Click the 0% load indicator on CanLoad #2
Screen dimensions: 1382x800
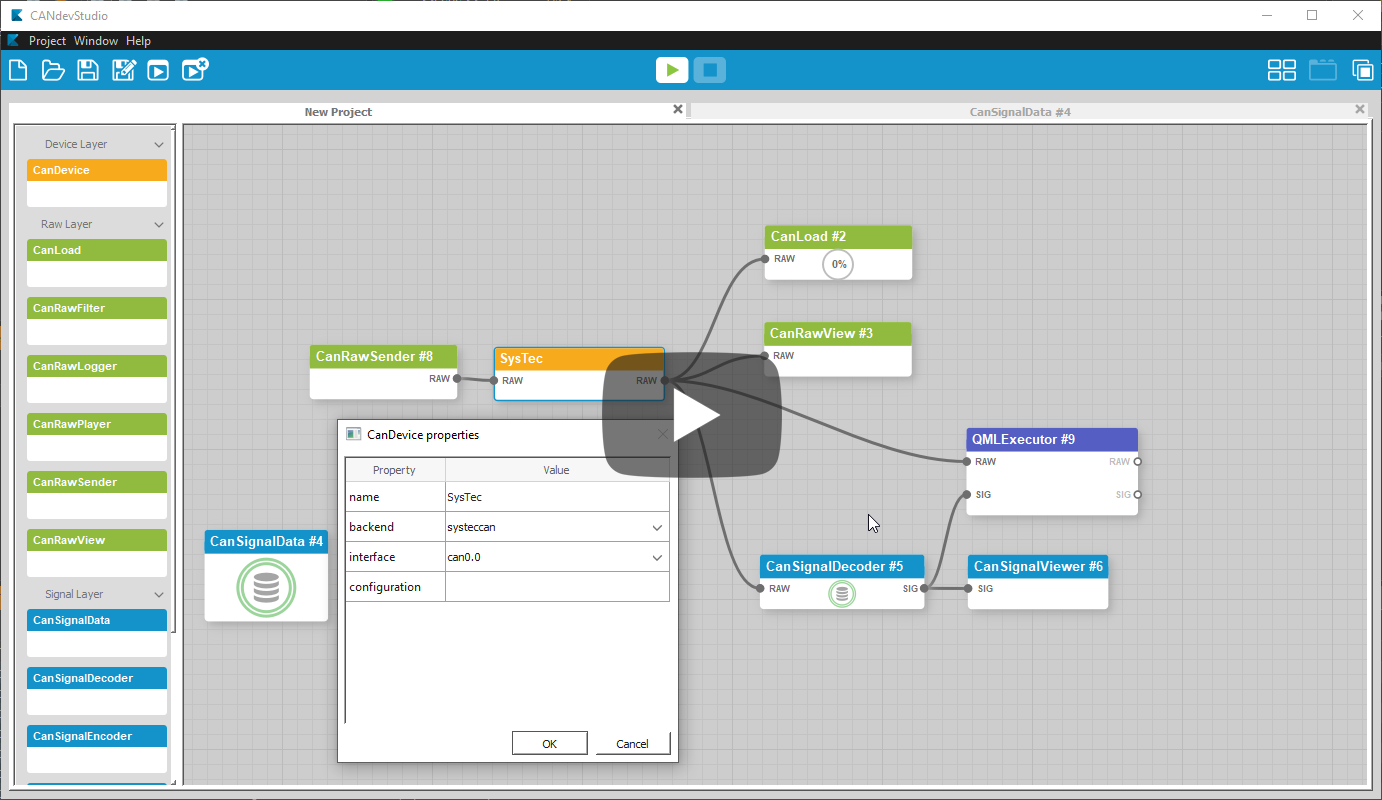point(838,264)
